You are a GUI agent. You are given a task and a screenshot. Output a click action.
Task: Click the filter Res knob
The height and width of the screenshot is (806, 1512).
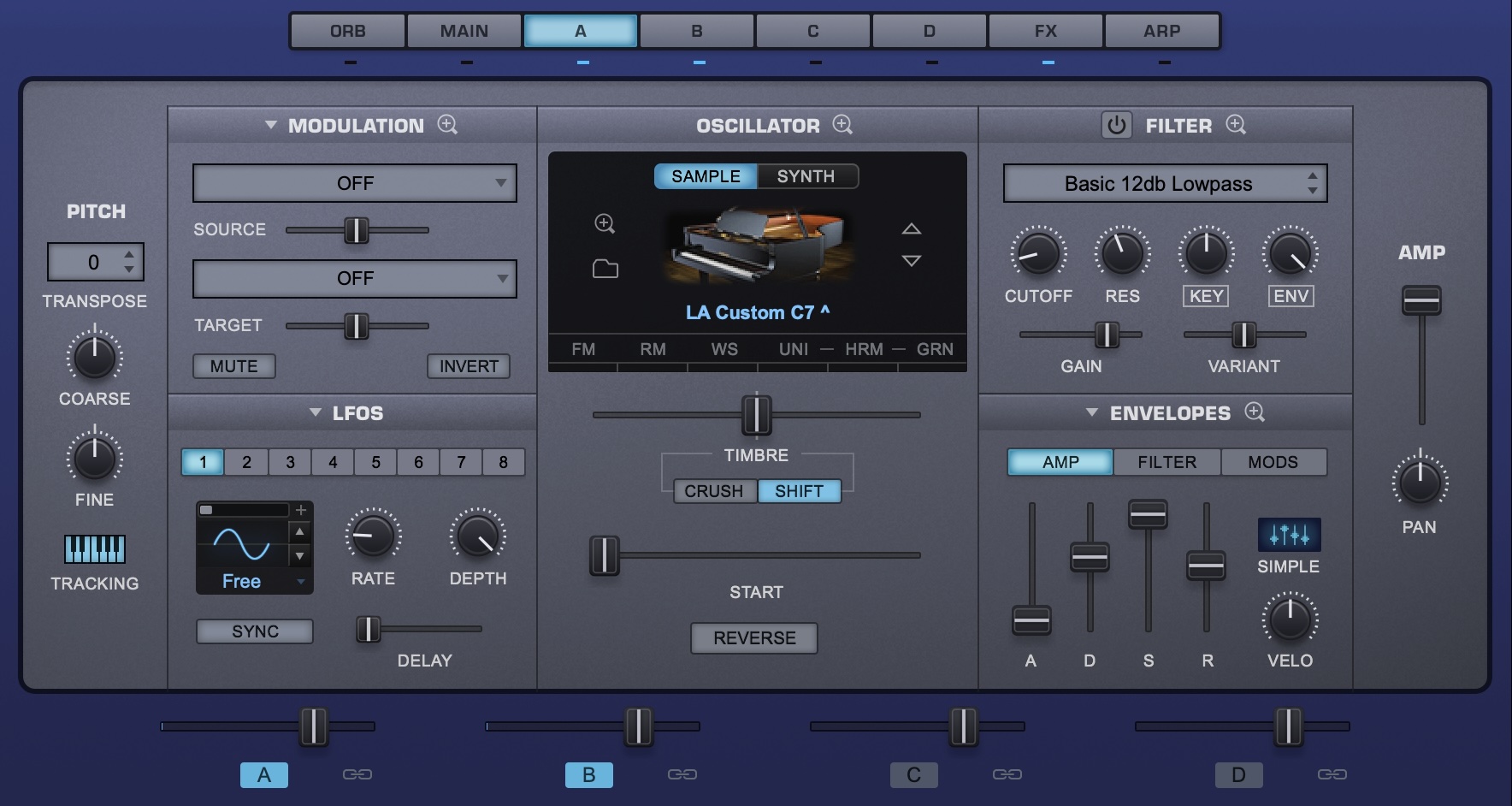coord(1122,253)
